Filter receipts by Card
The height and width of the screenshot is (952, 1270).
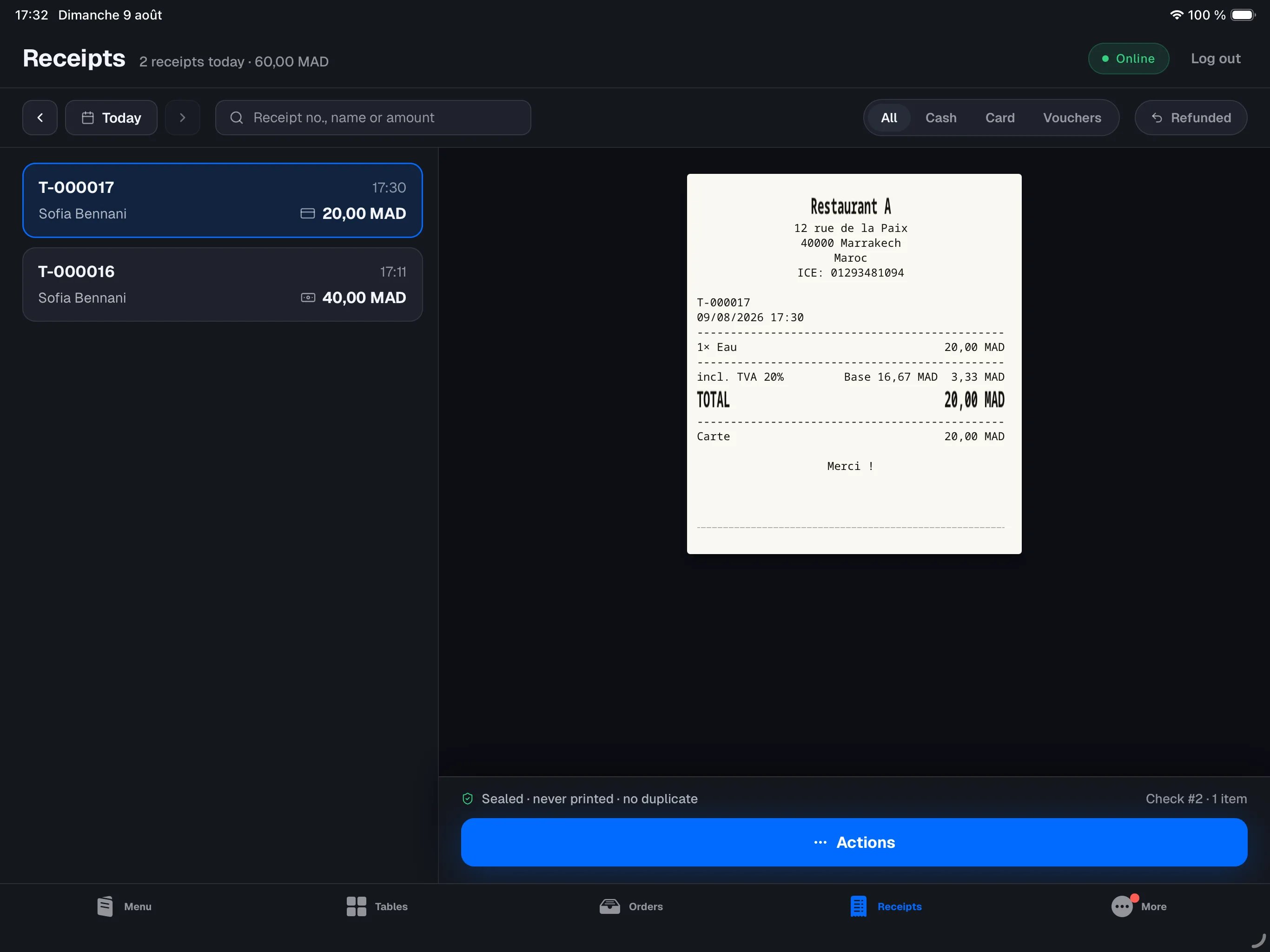999,118
